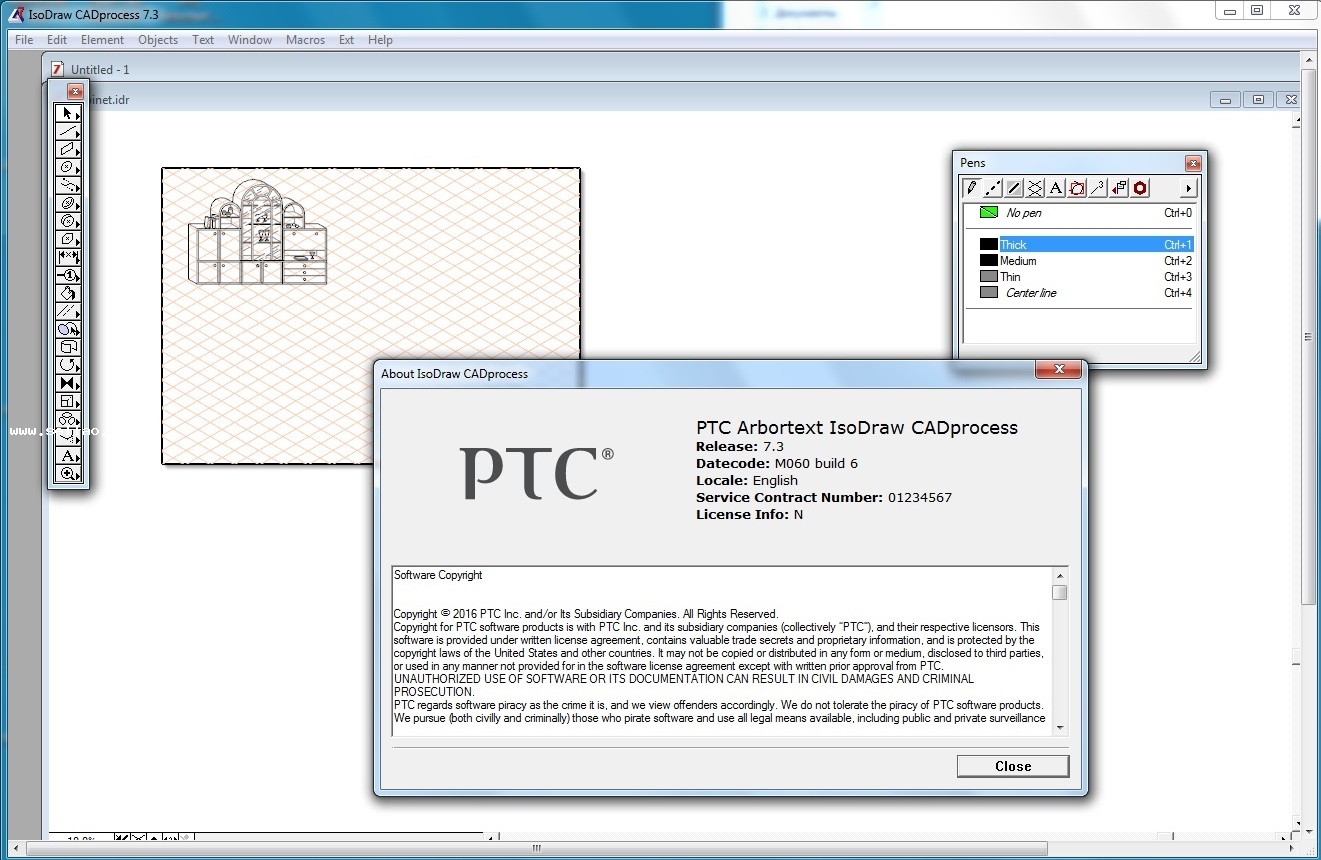Click the black swatch beside Medium

point(989,261)
